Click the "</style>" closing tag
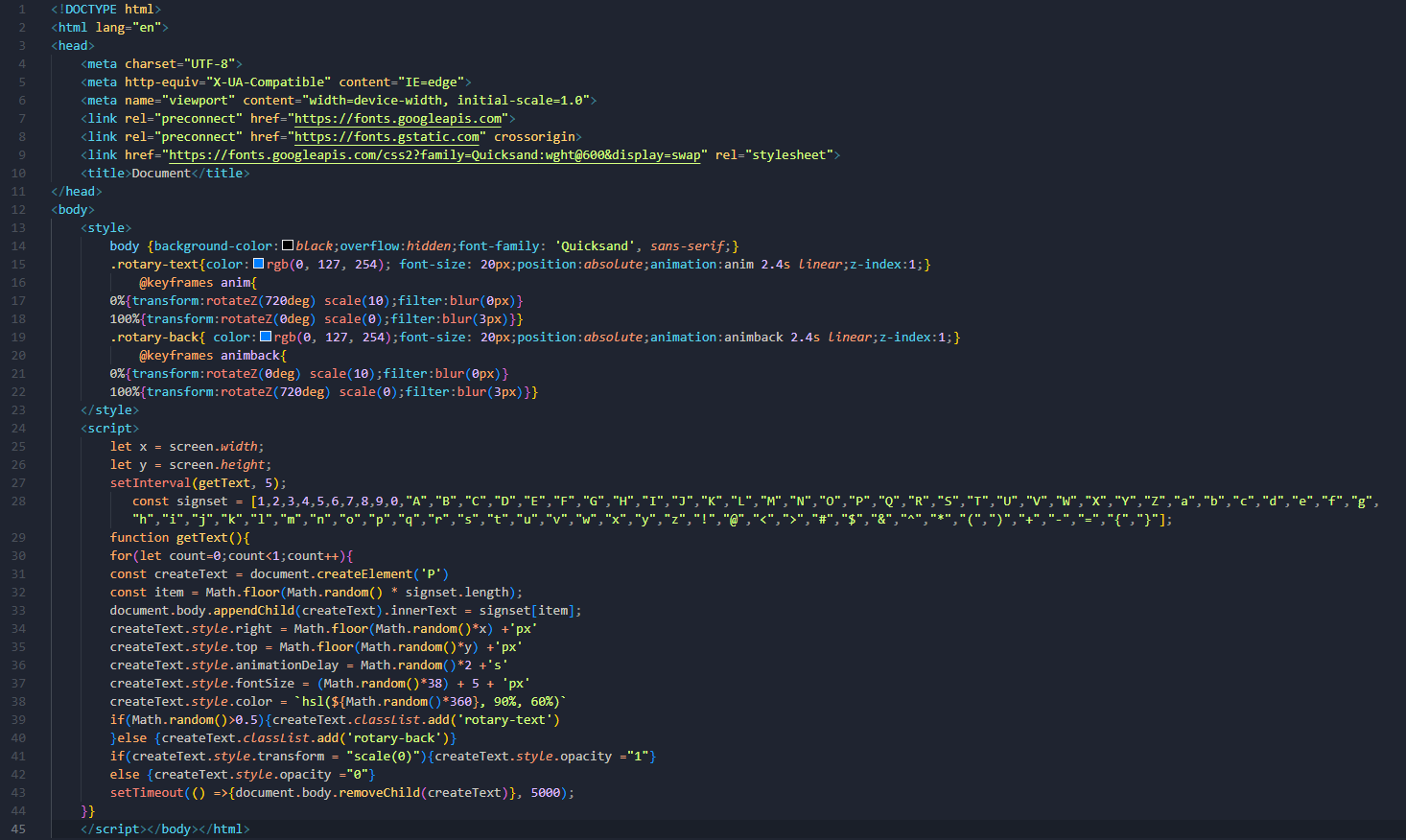The height and width of the screenshot is (840, 1406). [110, 410]
